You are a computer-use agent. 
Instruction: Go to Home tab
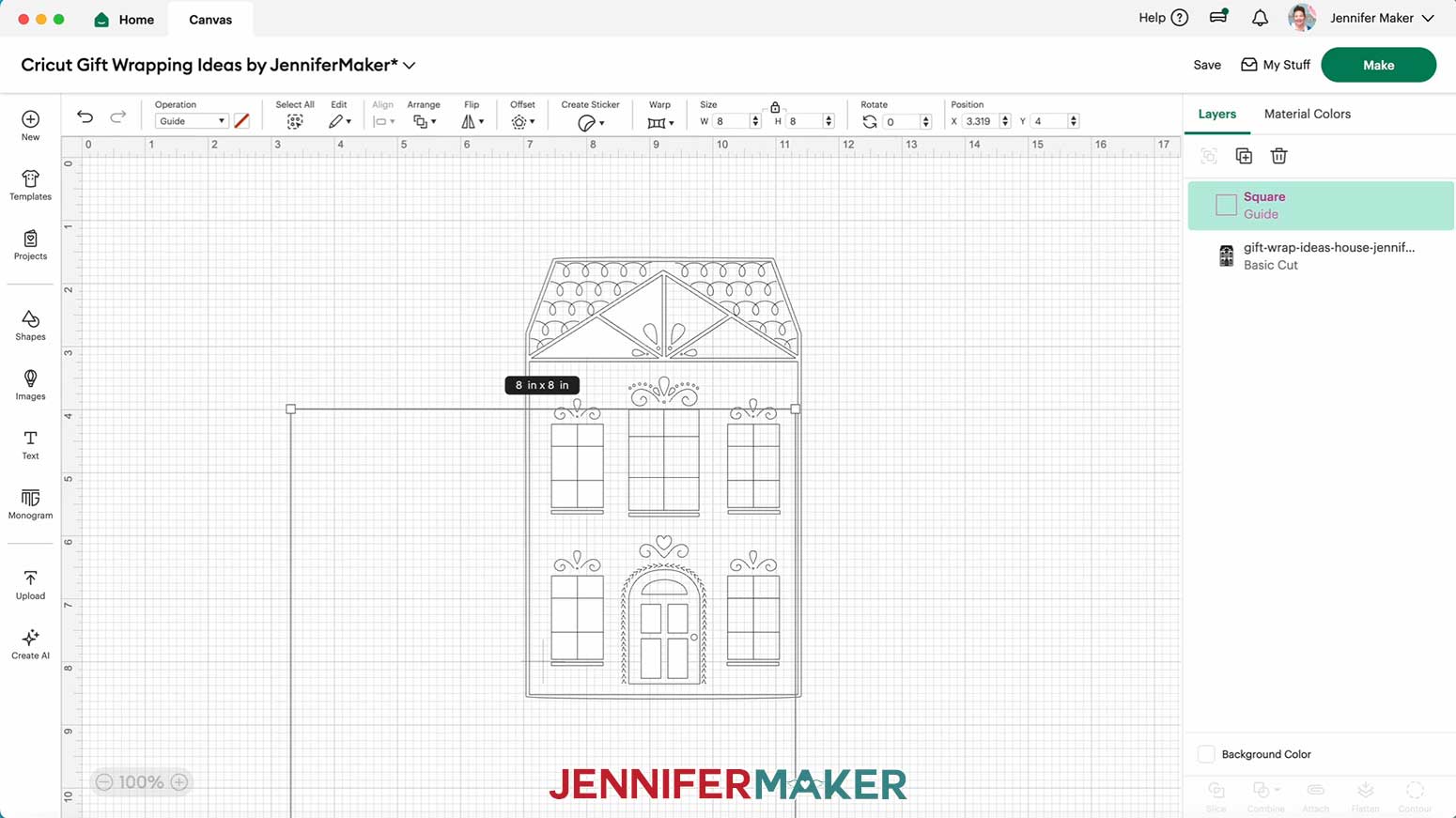pos(124,20)
